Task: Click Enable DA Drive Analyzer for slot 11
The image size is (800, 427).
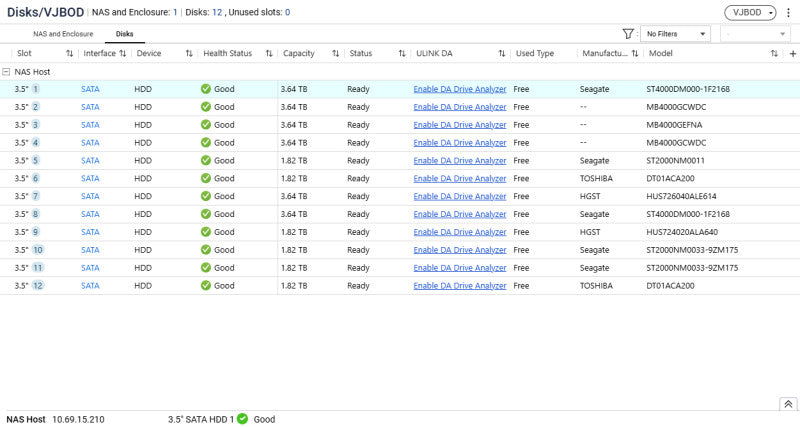Action: 460,268
